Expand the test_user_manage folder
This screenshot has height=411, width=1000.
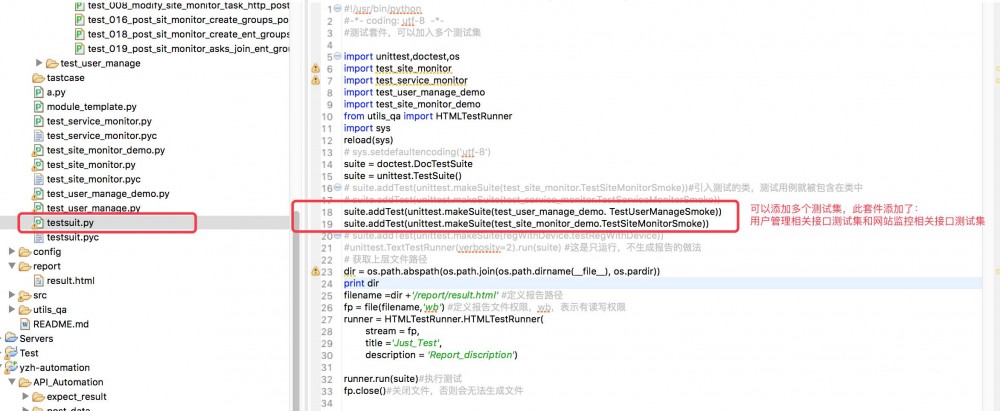coord(39,63)
